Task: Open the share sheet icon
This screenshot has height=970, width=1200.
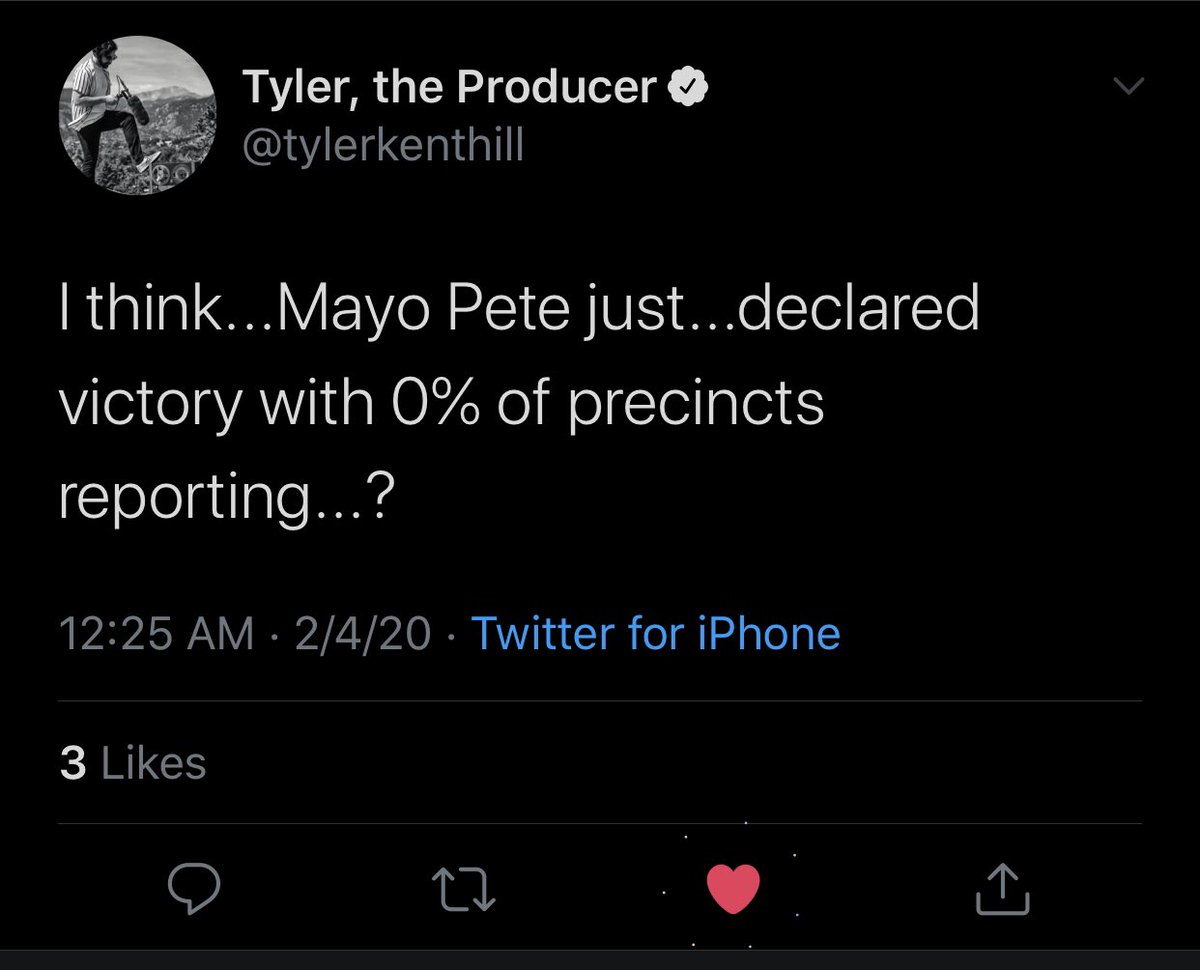Action: pos(1002,888)
